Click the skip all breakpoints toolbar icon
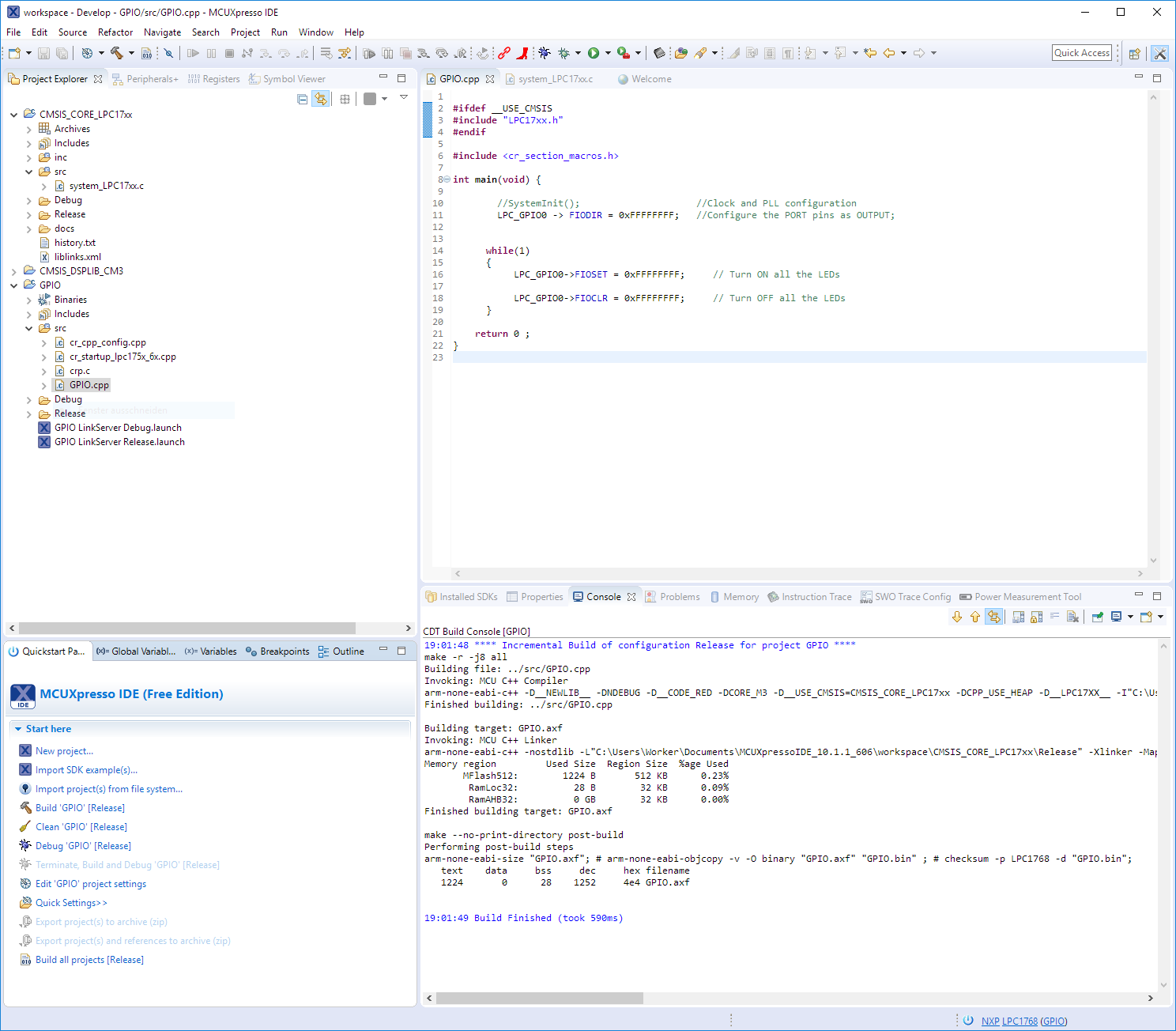Viewport: 1176px width, 1031px height. click(168, 53)
